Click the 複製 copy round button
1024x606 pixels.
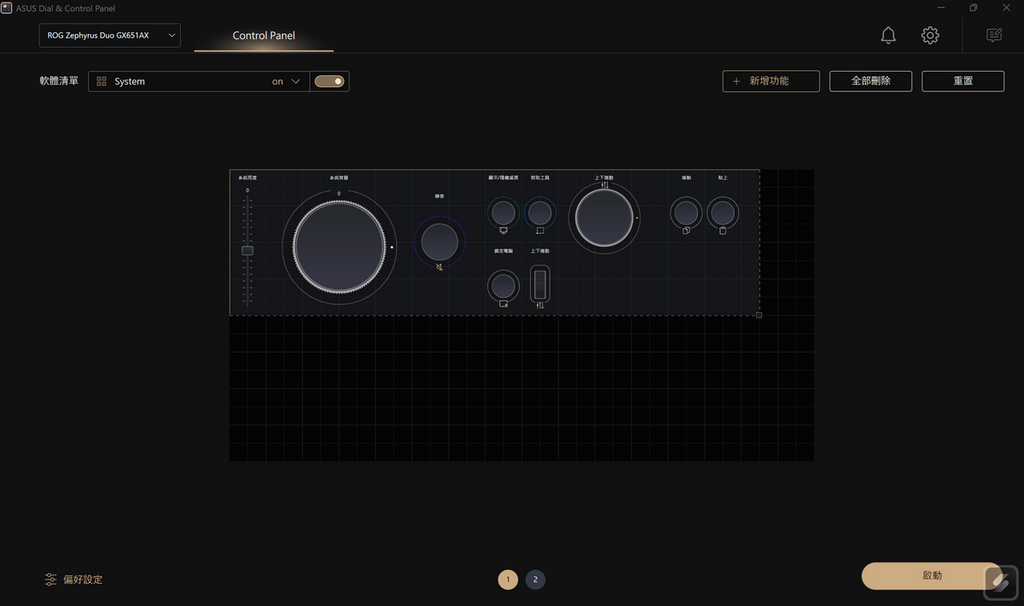click(686, 212)
